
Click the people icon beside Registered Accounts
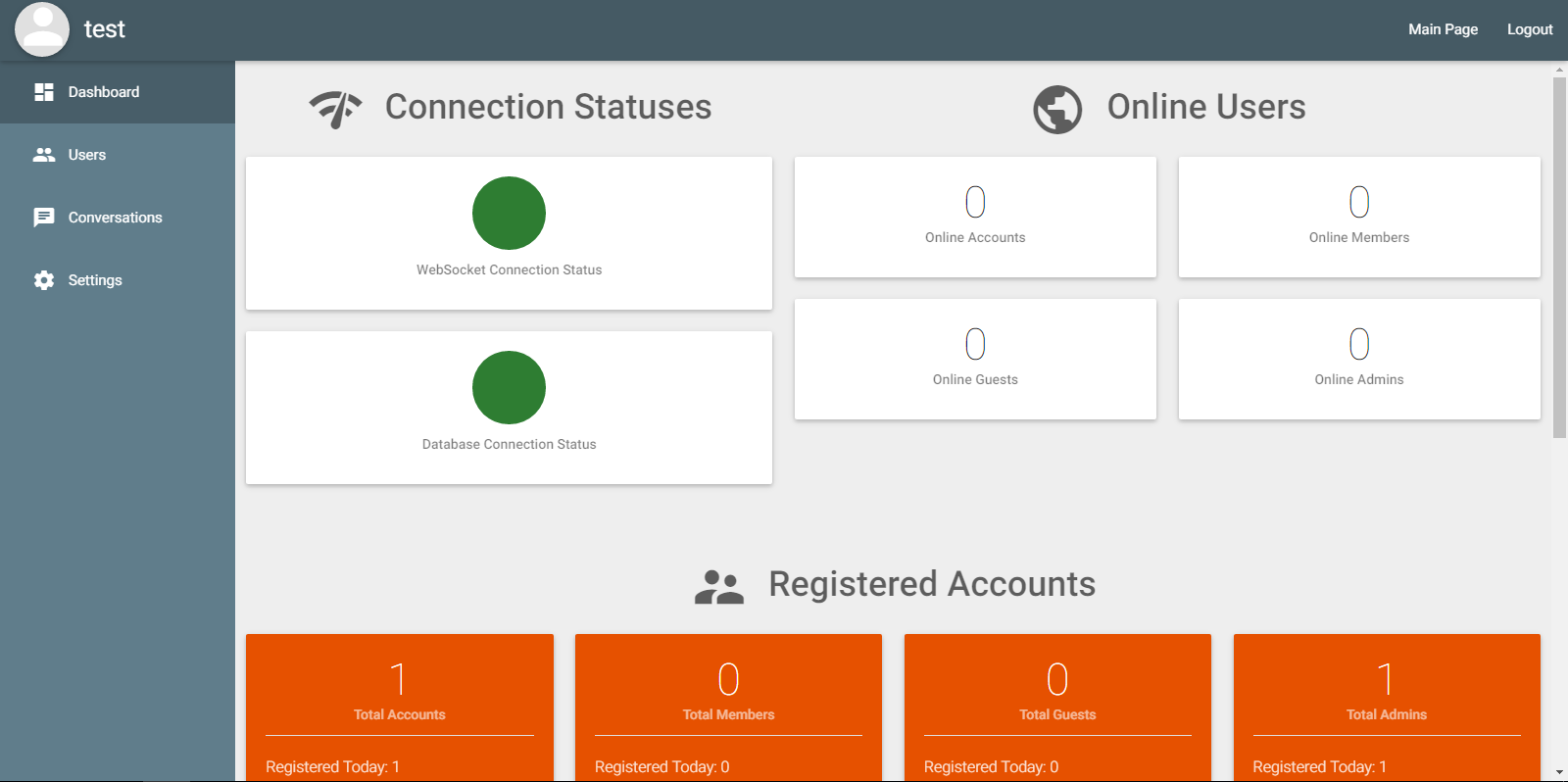719,586
